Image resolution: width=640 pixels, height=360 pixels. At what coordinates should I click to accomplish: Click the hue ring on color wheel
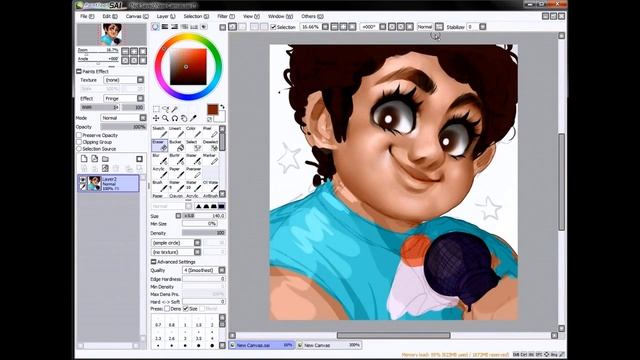(x=189, y=38)
